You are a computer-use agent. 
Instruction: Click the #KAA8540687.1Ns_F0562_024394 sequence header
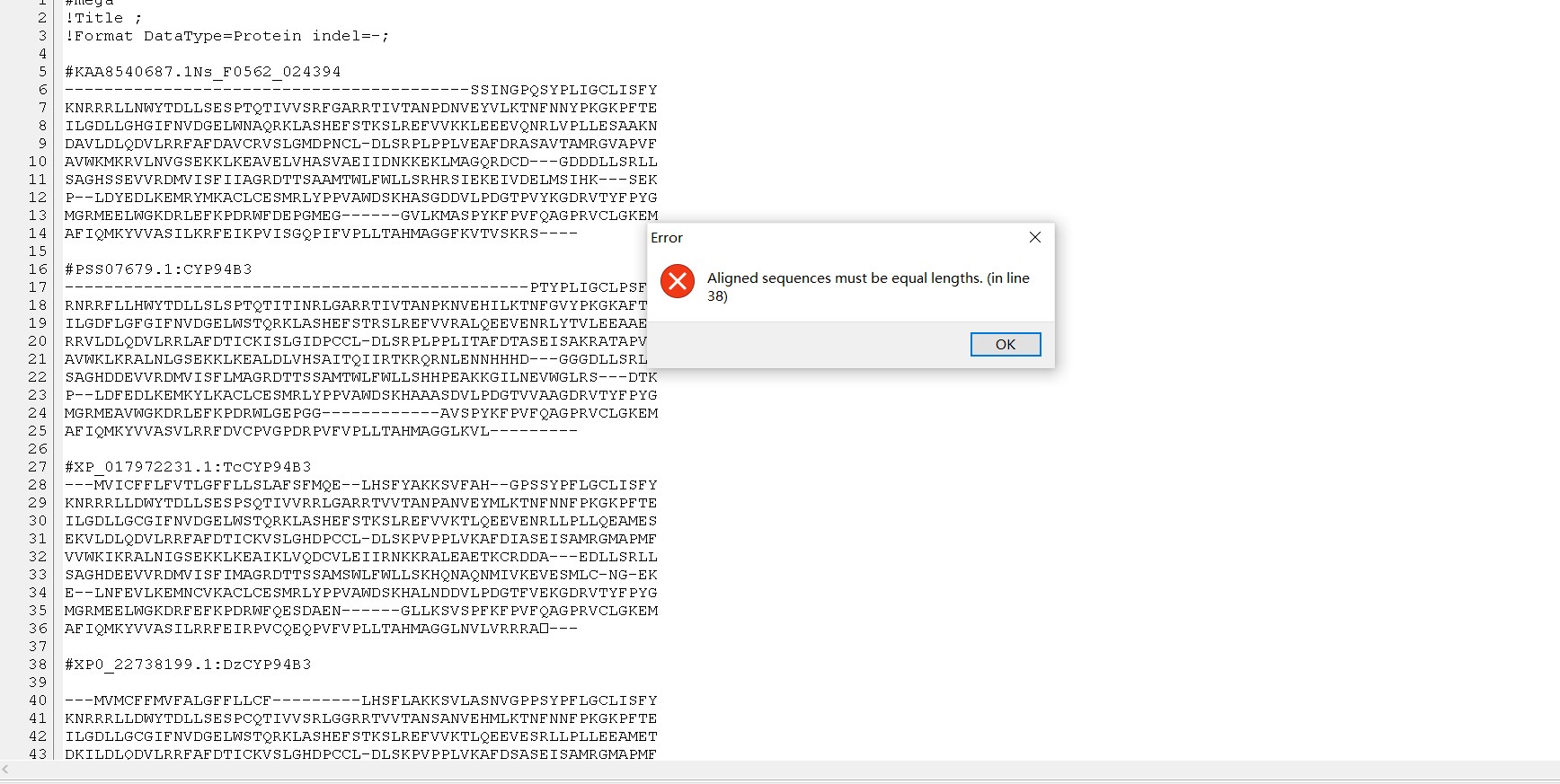203,72
